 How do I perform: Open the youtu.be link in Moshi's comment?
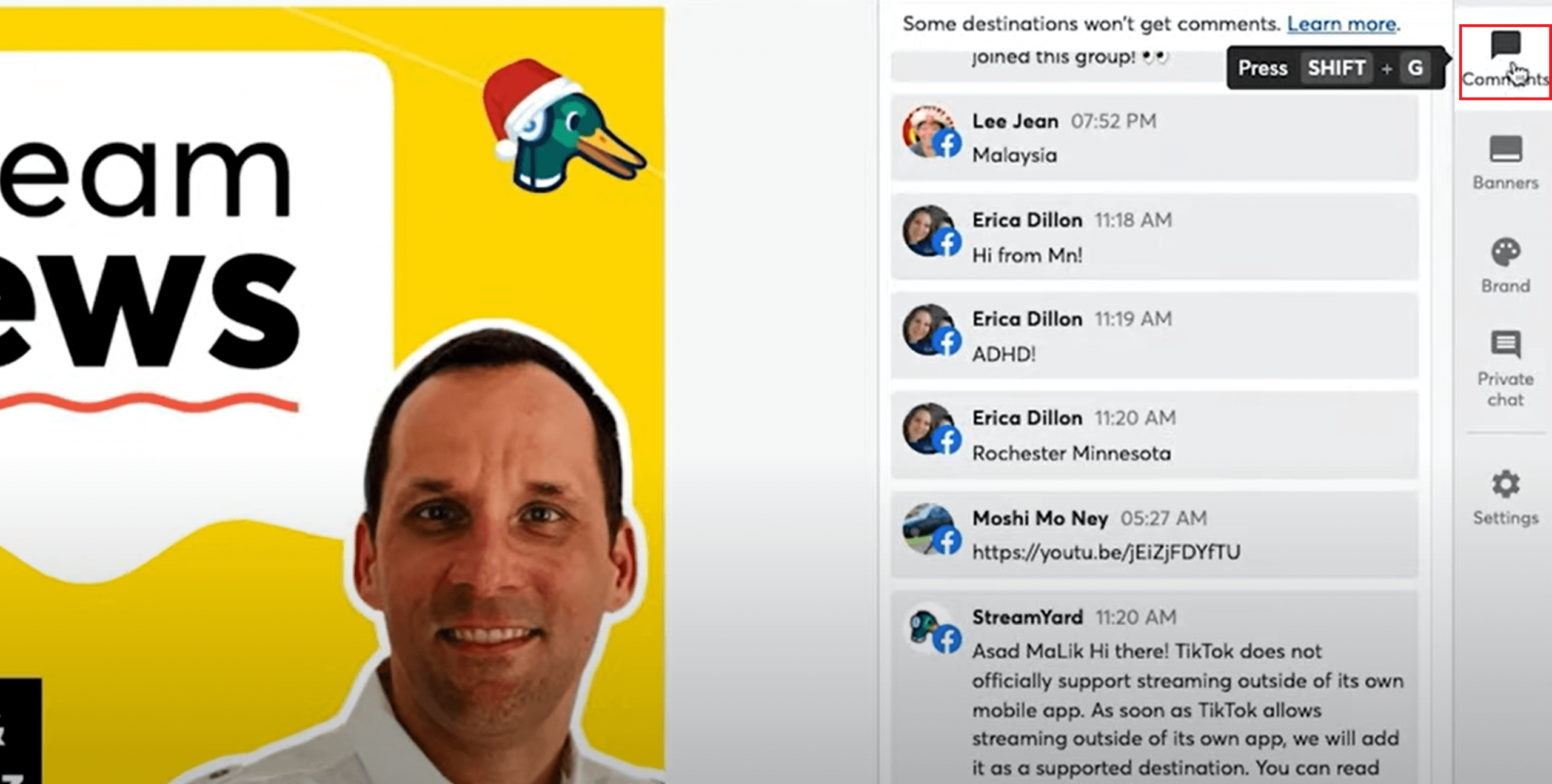coord(1106,552)
